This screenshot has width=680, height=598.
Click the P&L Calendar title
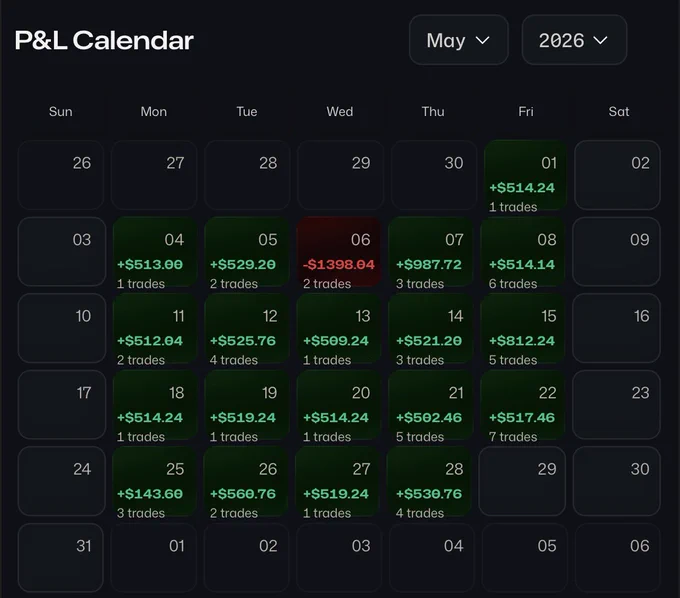click(x=104, y=40)
